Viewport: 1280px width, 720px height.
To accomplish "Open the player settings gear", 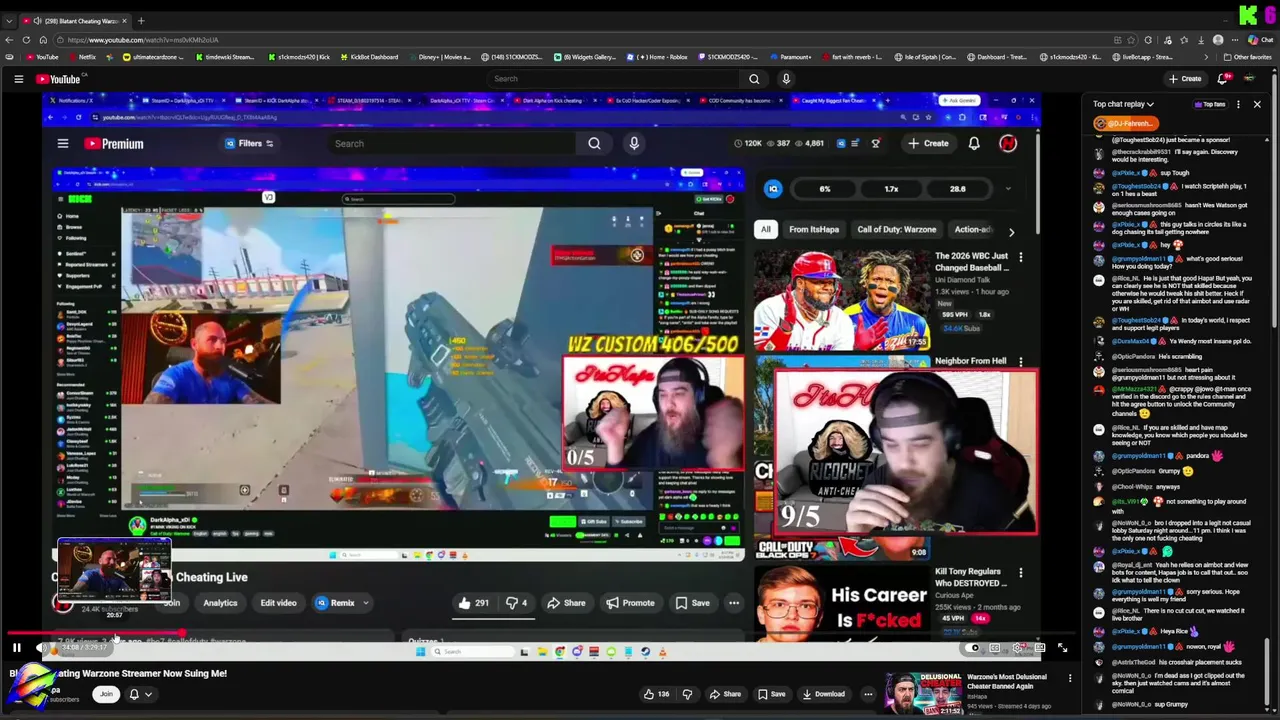I will (x=1018, y=648).
